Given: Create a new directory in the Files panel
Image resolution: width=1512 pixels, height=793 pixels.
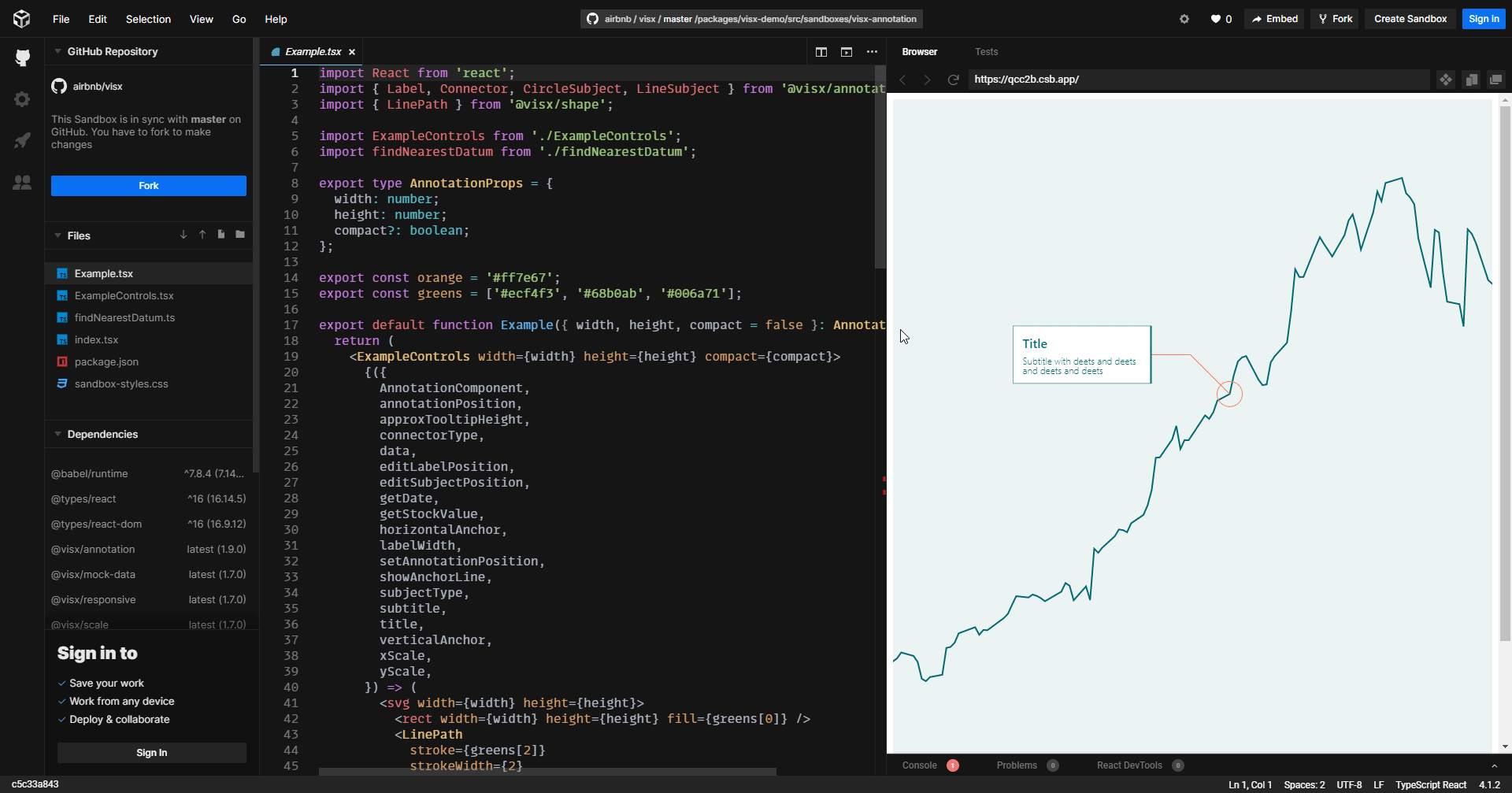Looking at the screenshot, I should click(240, 234).
